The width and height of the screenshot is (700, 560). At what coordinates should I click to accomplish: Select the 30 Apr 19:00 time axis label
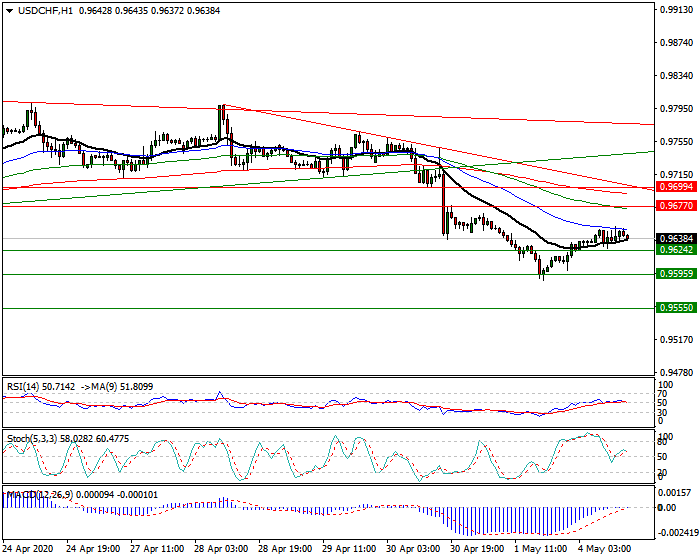pos(477,548)
